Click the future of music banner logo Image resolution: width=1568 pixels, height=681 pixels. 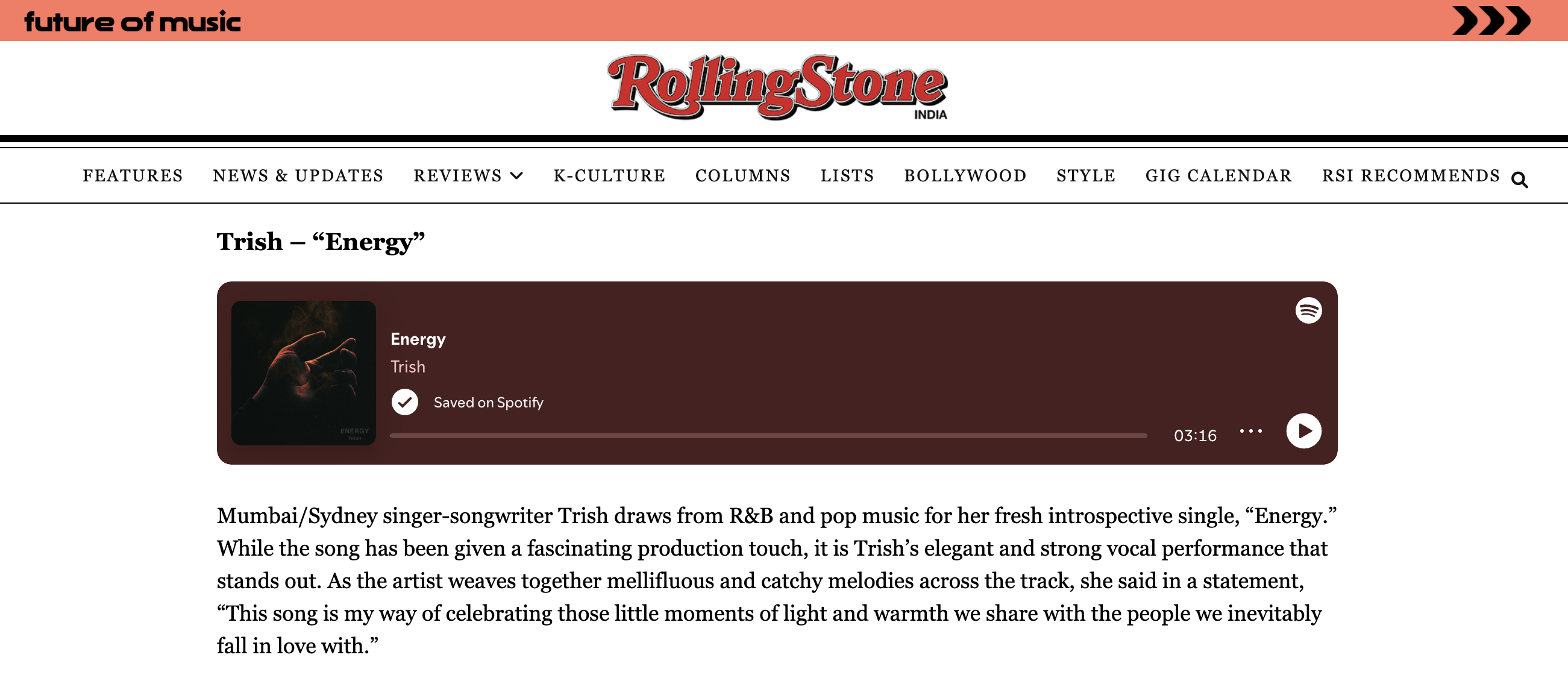point(132,22)
